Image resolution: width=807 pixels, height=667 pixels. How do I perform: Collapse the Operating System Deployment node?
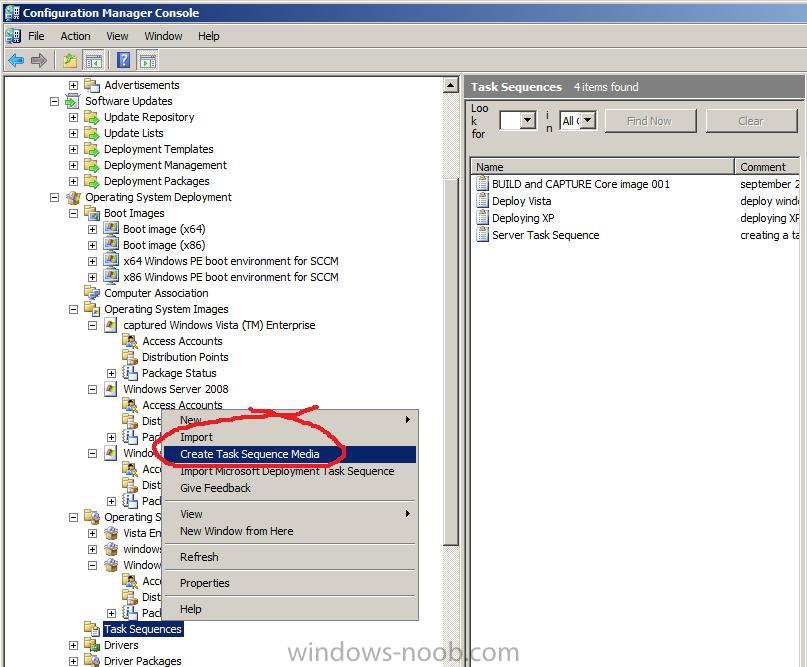click(55, 197)
